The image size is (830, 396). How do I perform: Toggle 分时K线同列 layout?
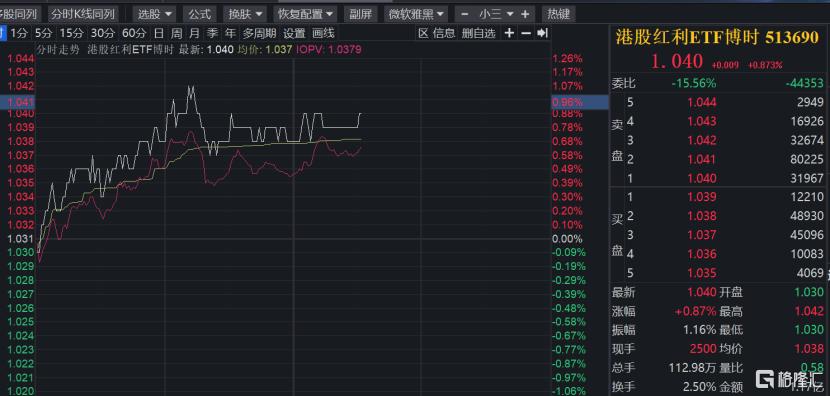pos(83,14)
